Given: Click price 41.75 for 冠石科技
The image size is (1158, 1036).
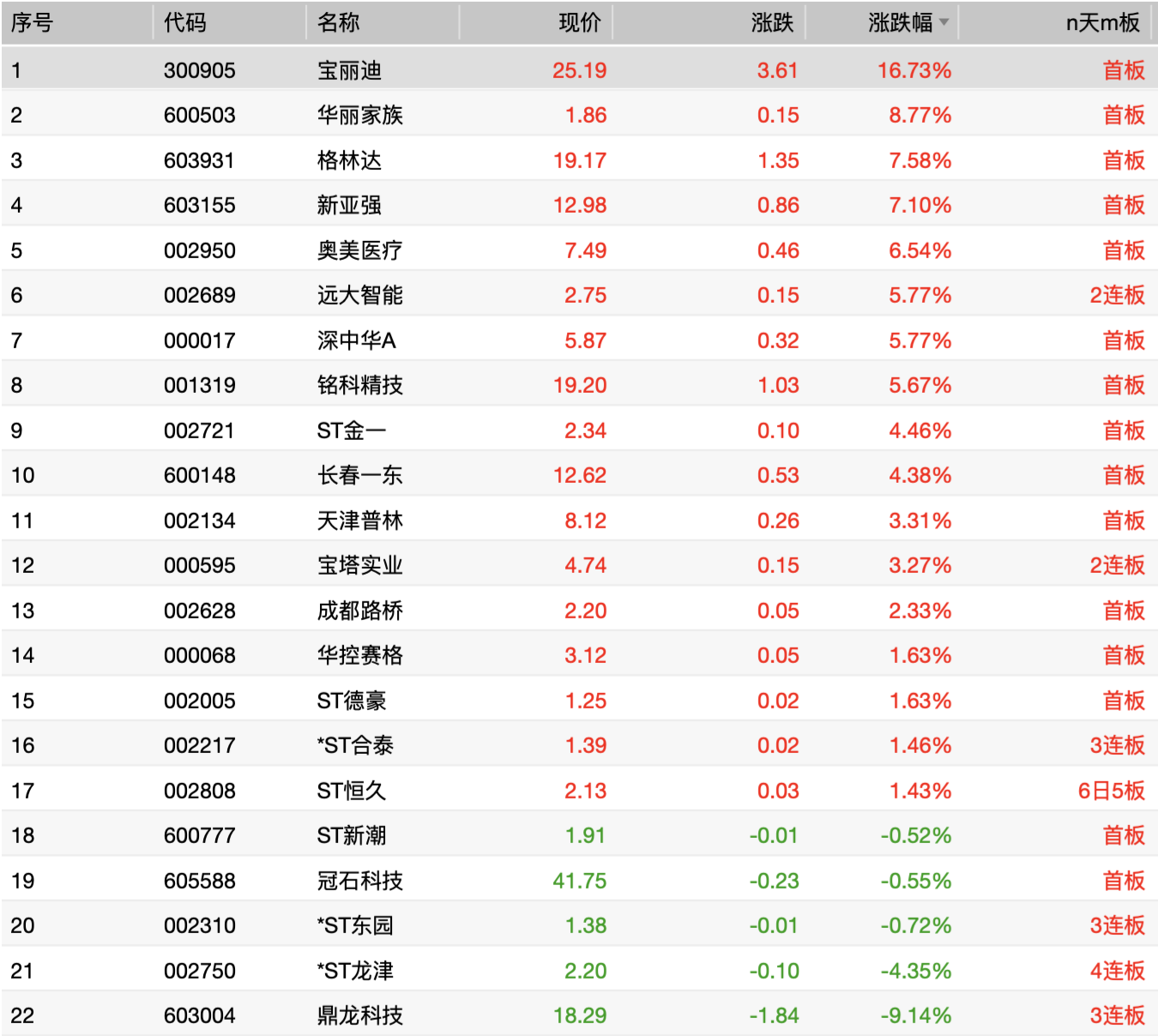Looking at the screenshot, I should point(579,881).
